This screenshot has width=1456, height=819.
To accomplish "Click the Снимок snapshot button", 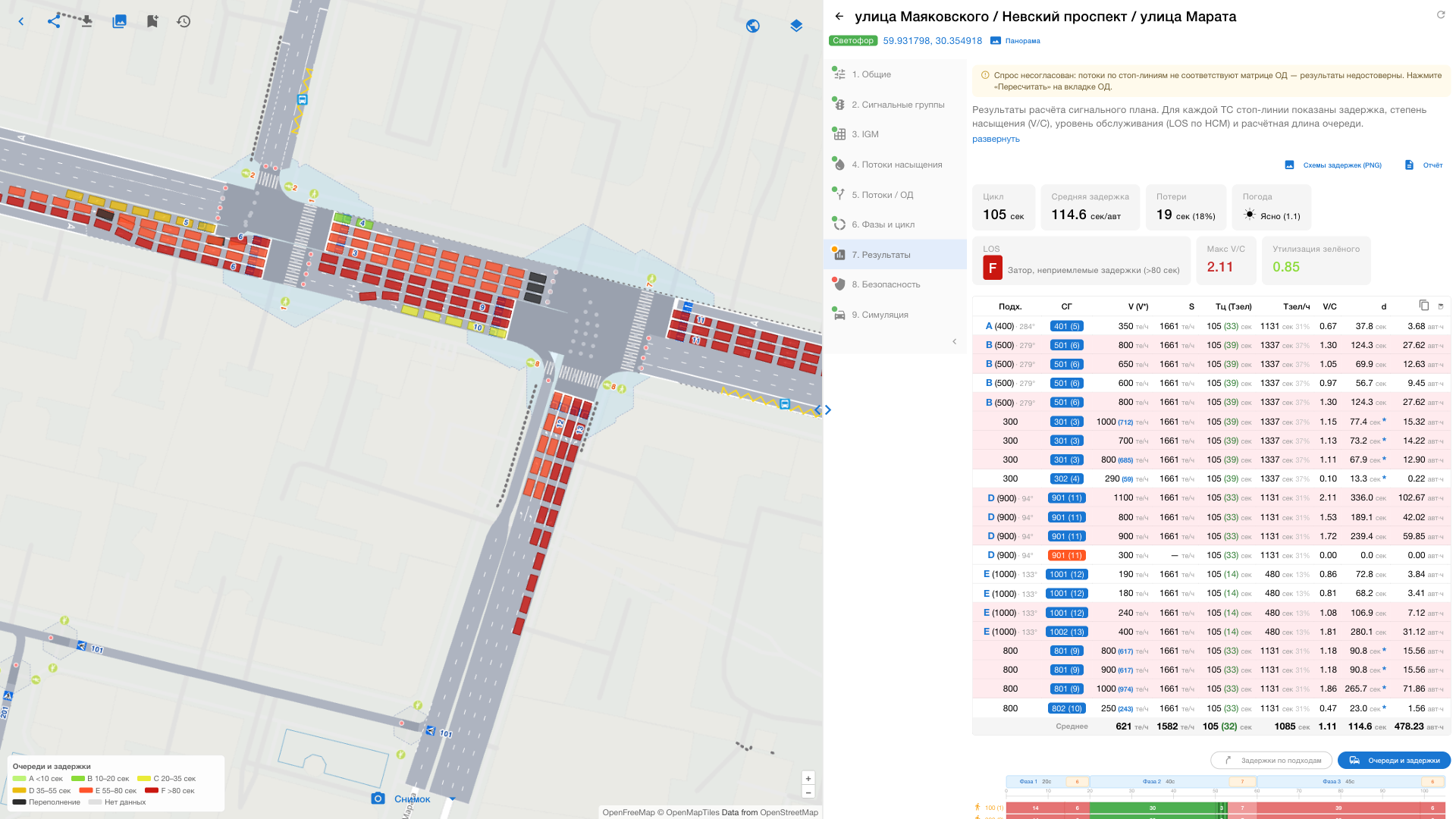I will pos(412,799).
